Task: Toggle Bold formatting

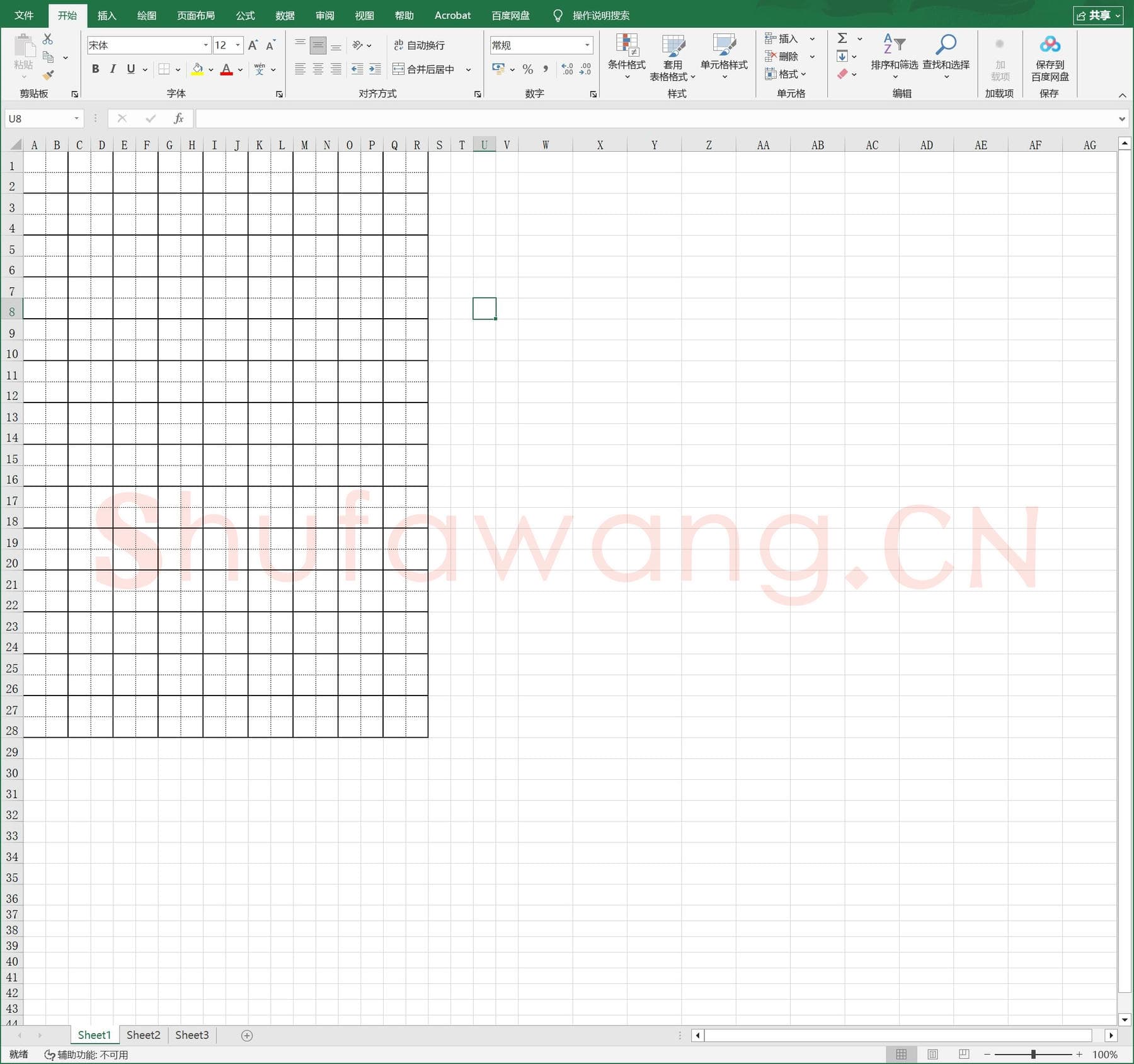Action: click(95, 69)
